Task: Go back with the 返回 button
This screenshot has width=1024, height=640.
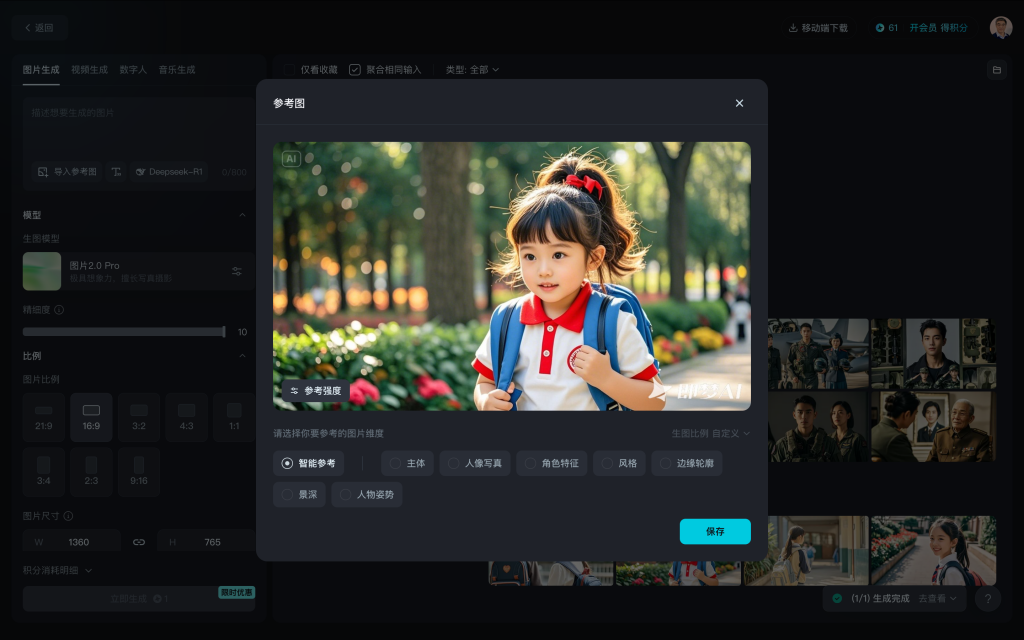Action: point(39,27)
